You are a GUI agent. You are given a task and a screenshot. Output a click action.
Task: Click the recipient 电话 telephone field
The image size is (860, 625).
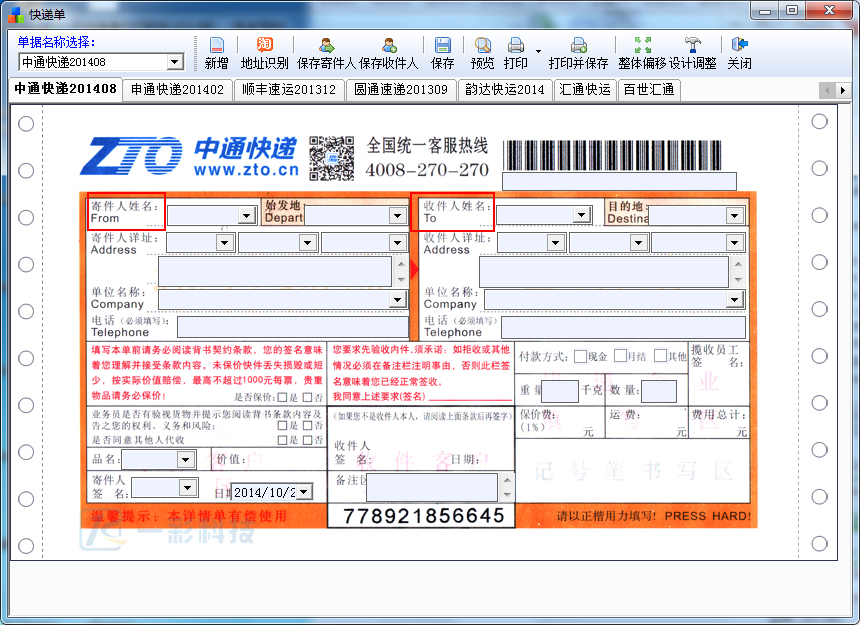pos(624,327)
